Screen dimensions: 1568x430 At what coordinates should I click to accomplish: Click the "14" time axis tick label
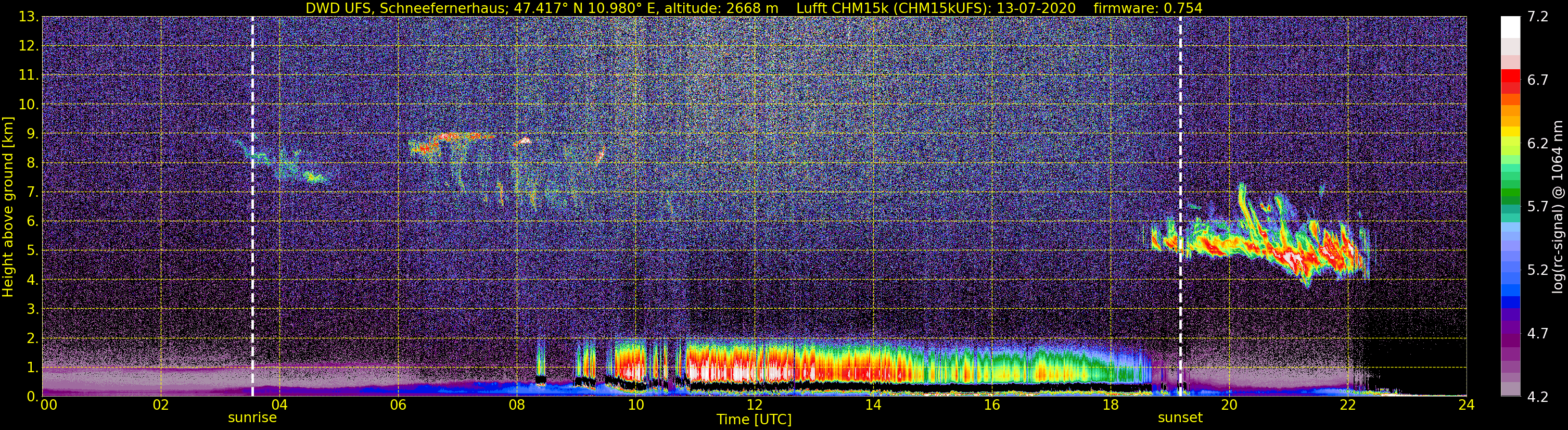(x=873, y=406)
